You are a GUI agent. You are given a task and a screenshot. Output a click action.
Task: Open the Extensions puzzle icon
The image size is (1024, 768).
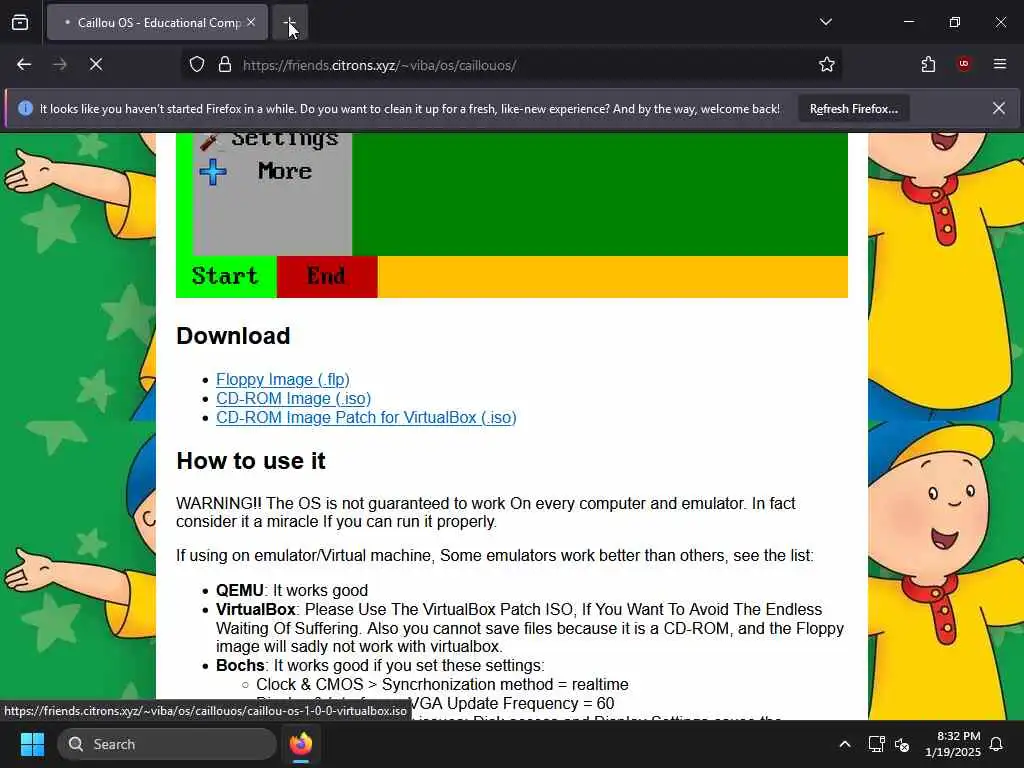(928, 64)
